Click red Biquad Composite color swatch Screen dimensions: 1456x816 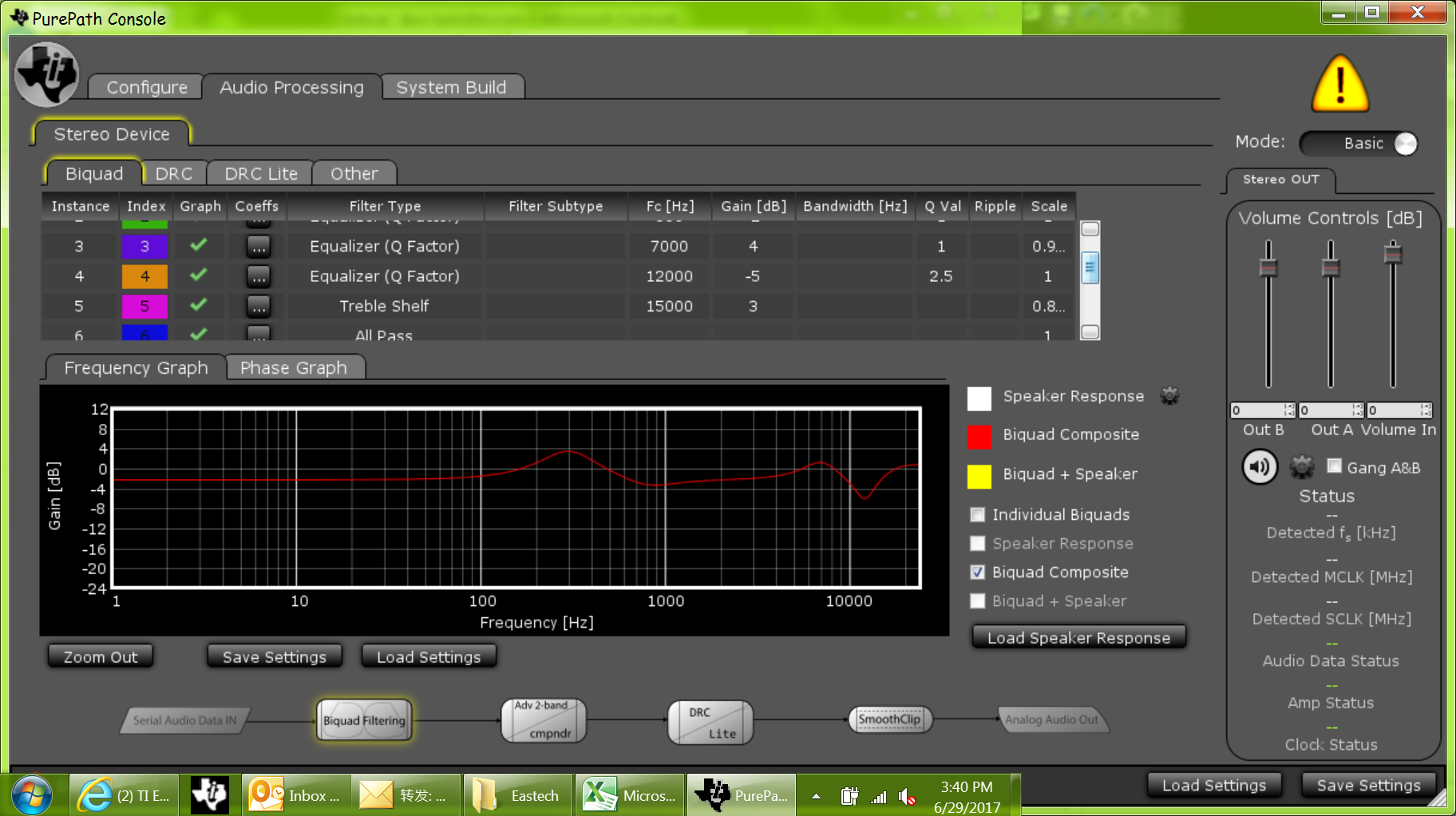coord(979,436)
